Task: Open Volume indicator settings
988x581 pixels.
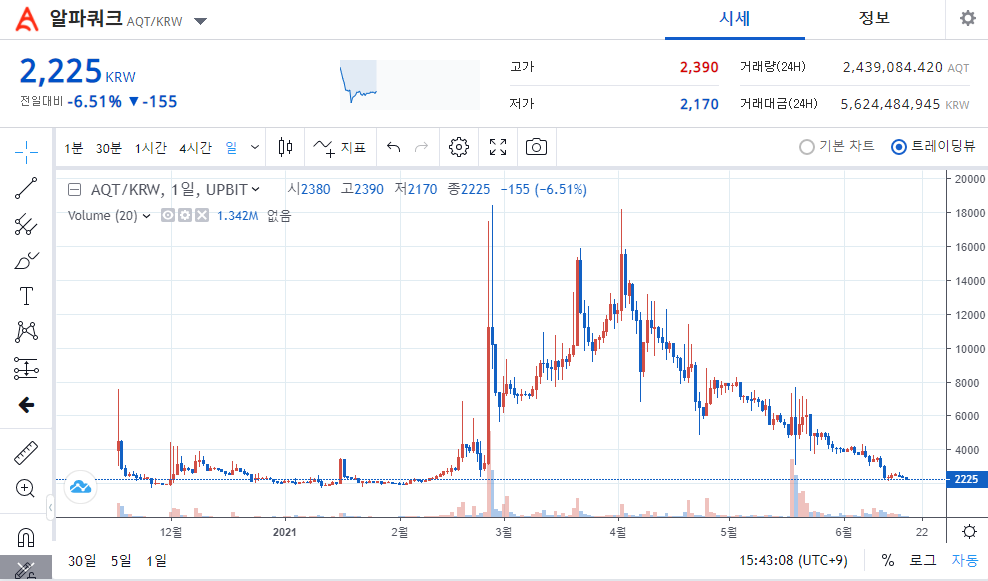Action: [185, 216]
